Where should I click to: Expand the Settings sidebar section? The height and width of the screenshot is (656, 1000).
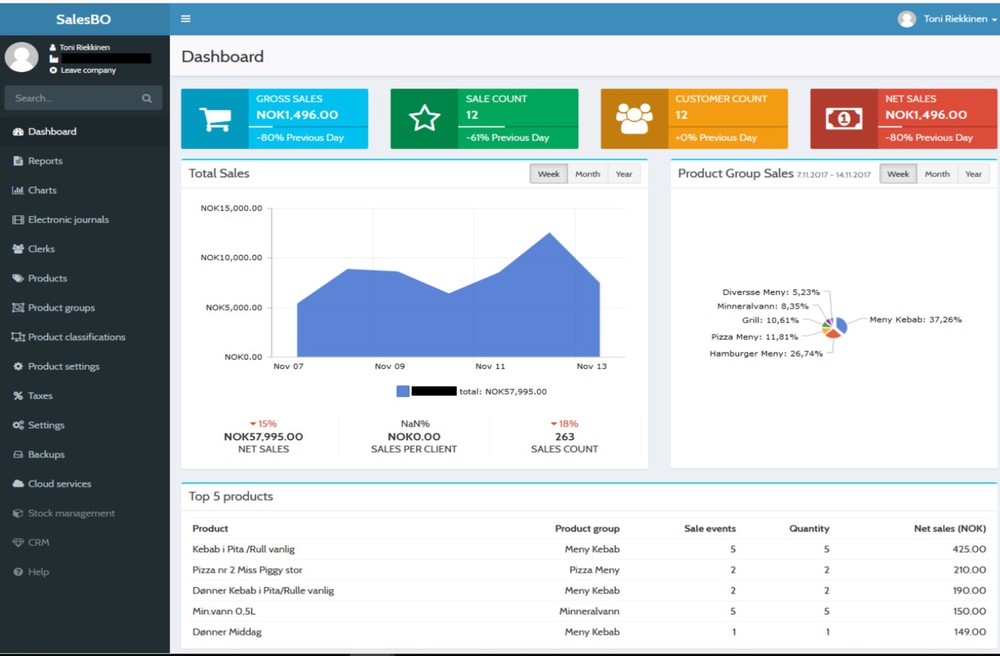tap(45, 425)
